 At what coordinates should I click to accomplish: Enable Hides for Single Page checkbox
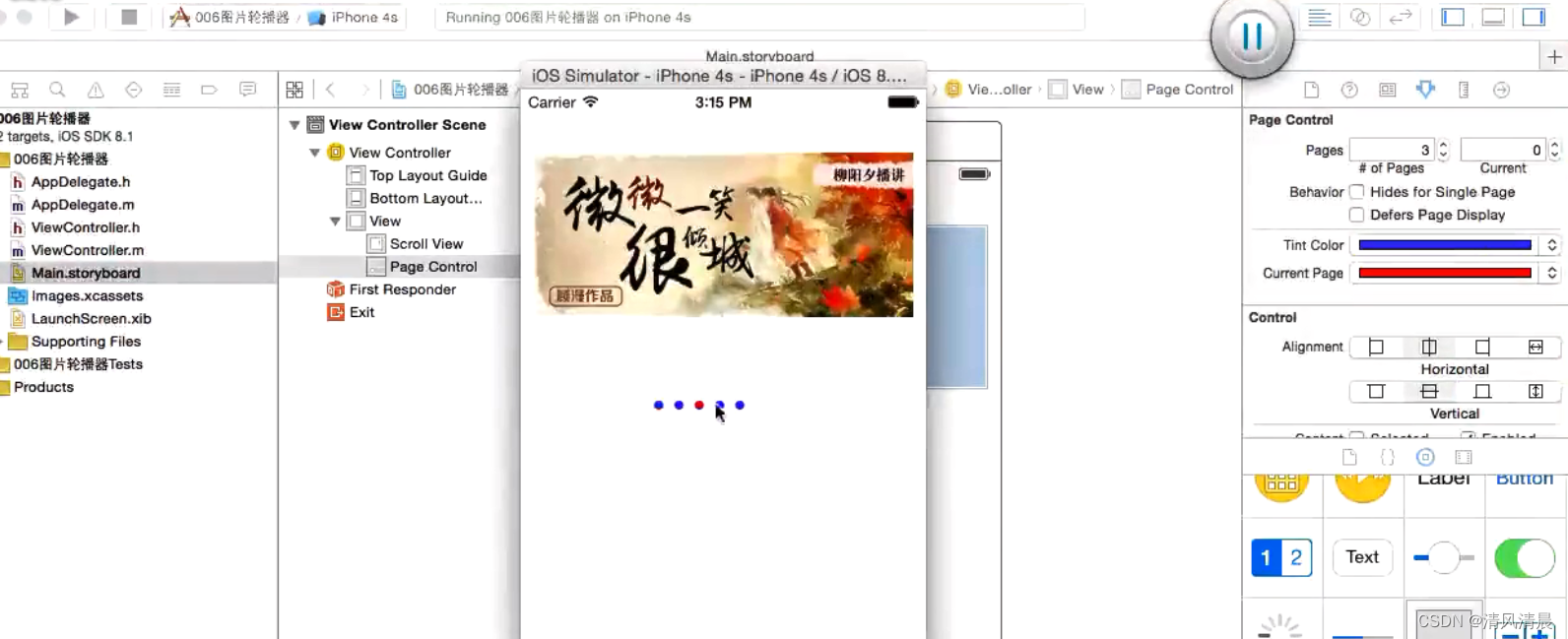[x=1356, y=192]
